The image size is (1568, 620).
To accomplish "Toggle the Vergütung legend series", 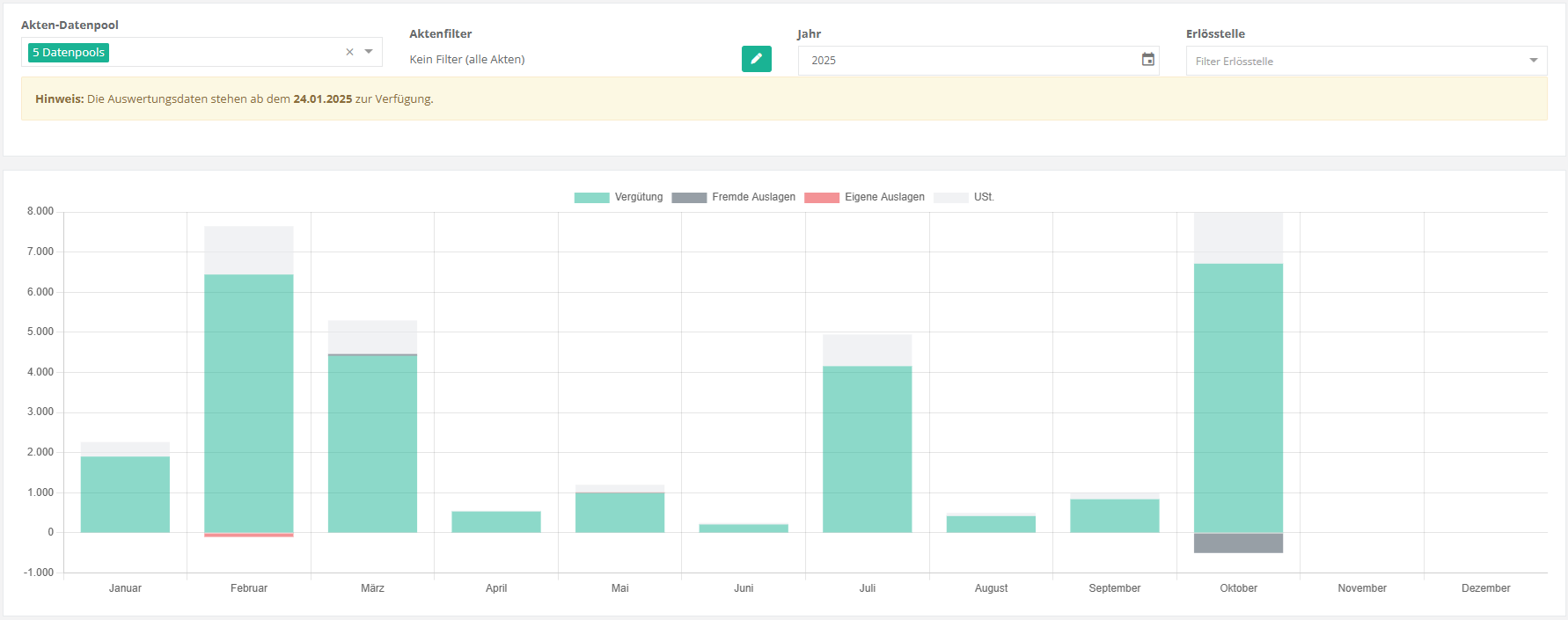I will pyautogui.click(x=639, y=197).
